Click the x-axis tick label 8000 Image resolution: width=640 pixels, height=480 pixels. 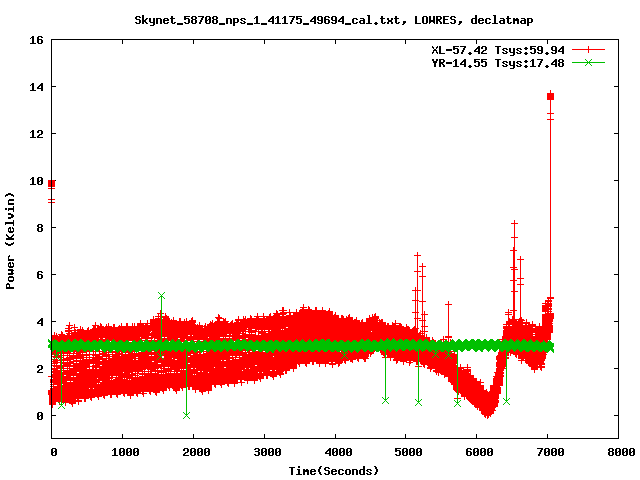[621, 452]
